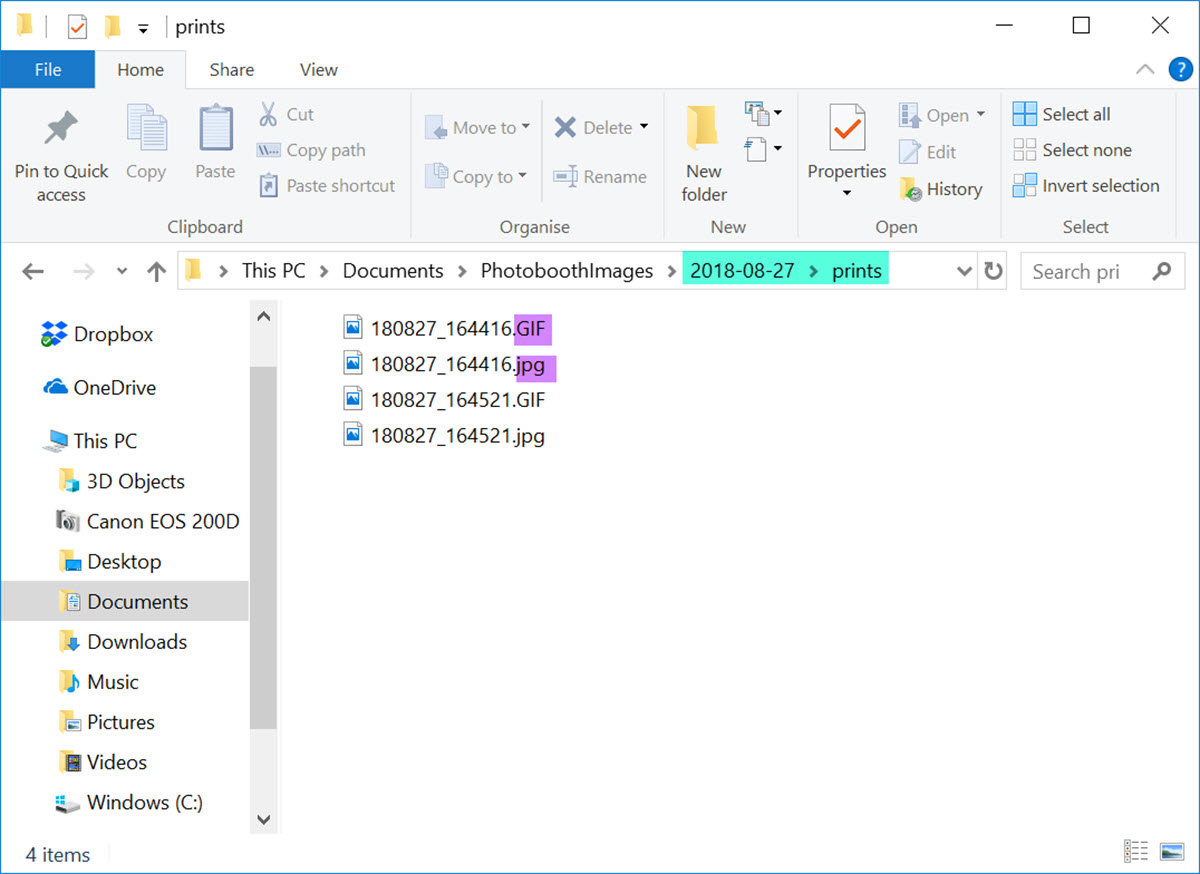Image resolution: width=1200 pixels, height=874 pixels.
Task: Click This PC in the address bar
Action: tap(273, 271)
